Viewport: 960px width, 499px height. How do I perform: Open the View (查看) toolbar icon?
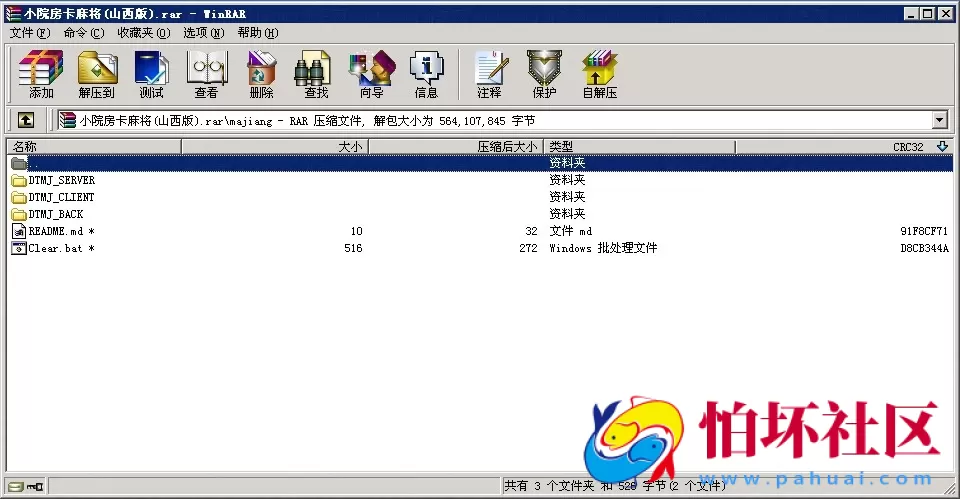[x=206, y=75]
